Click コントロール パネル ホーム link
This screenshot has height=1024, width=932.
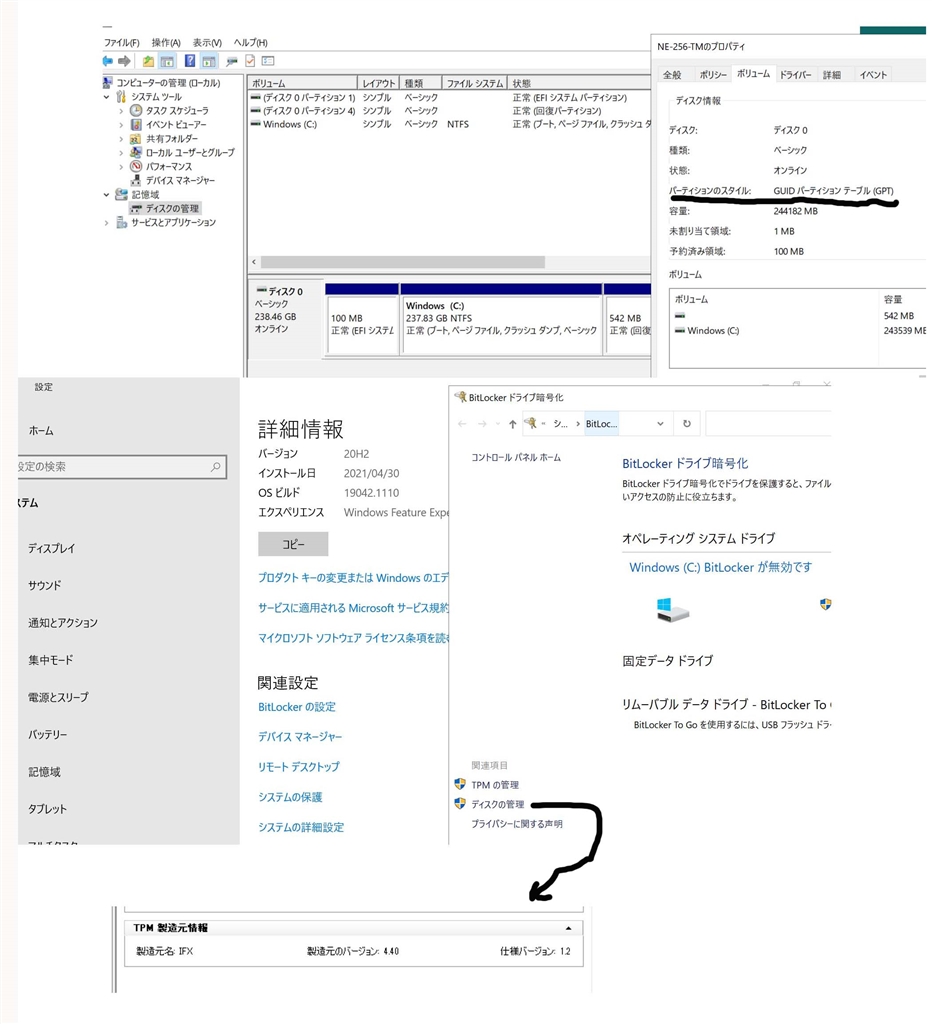point(516,457)
